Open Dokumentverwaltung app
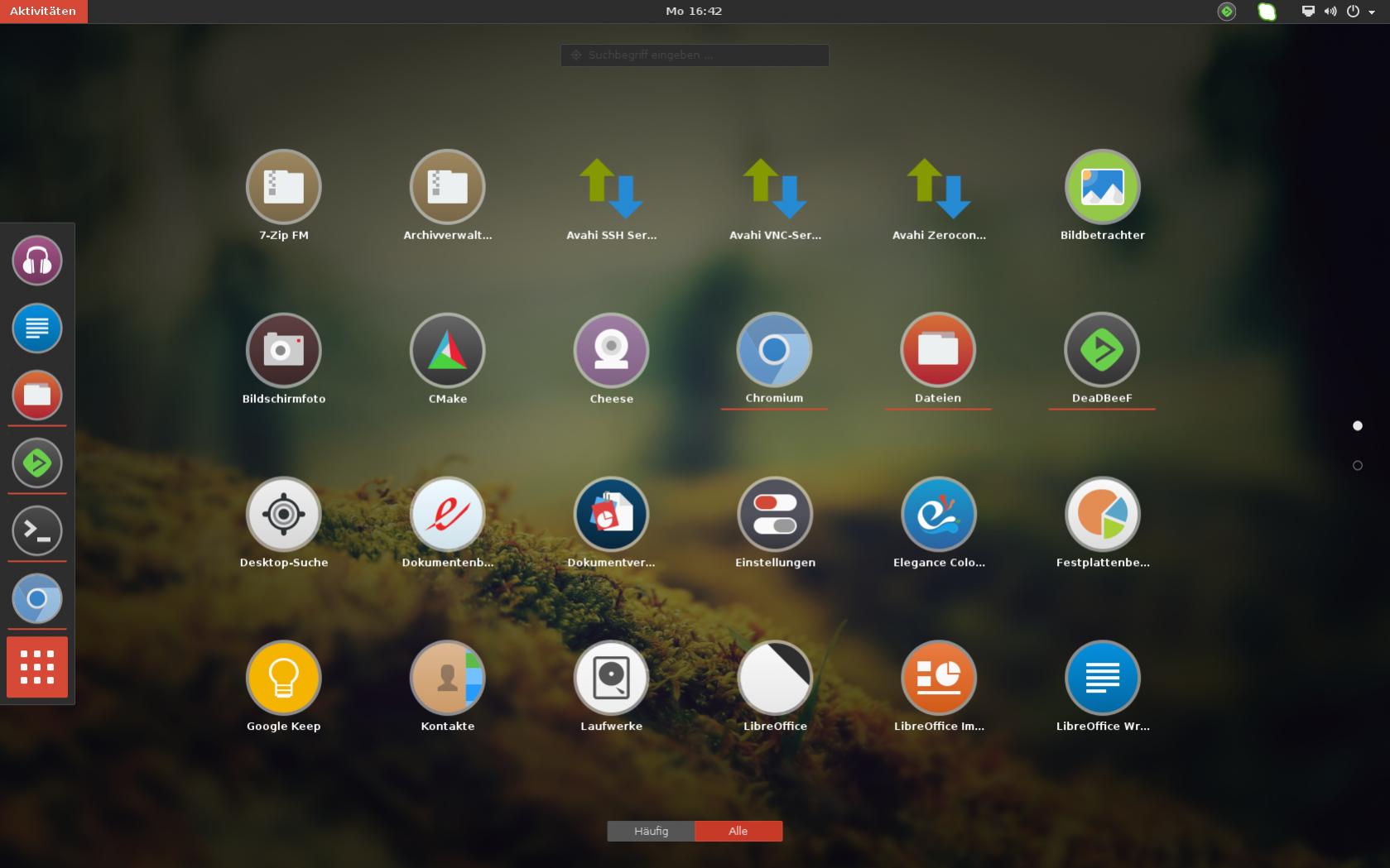Viewport: 1390px width, 868px height. point(611,515)
